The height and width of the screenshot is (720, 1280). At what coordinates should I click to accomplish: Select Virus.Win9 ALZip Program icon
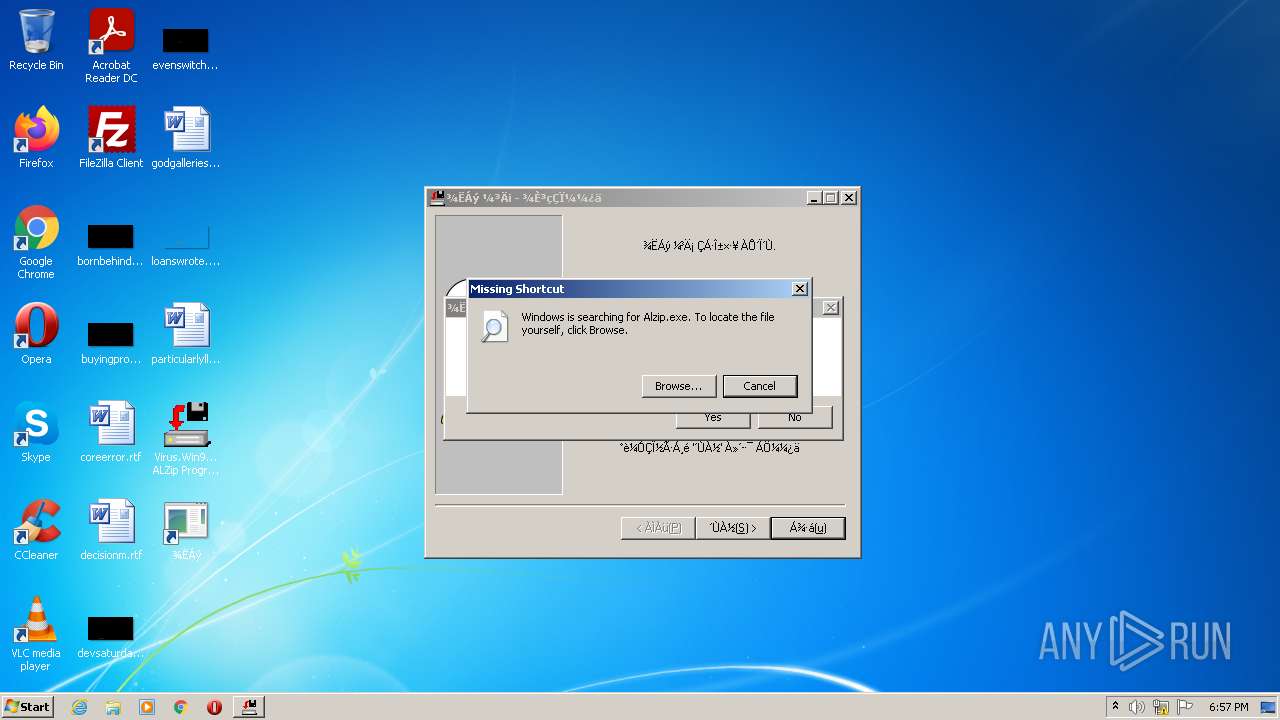[185, 438]
